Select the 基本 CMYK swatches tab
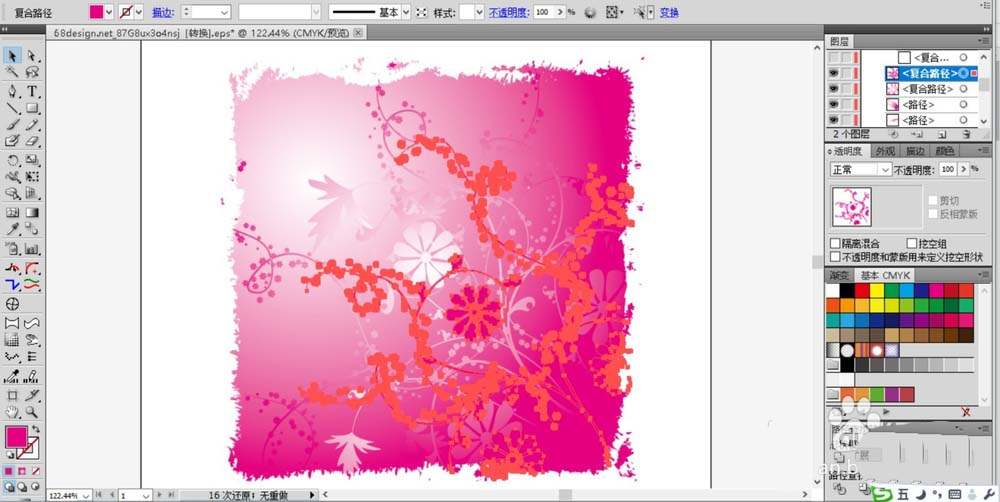The height and width of the screenshot is (502, 1000). [883, 276]
